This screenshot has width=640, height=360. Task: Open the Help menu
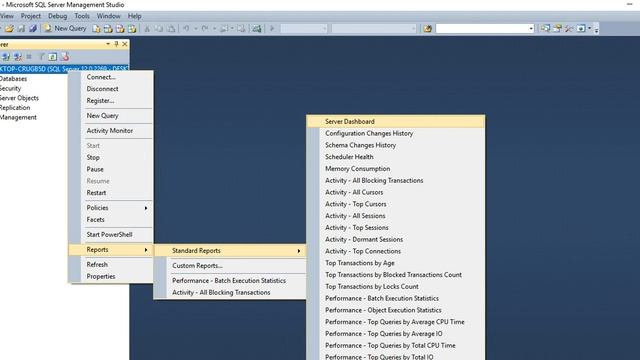(x=134, y=16)
